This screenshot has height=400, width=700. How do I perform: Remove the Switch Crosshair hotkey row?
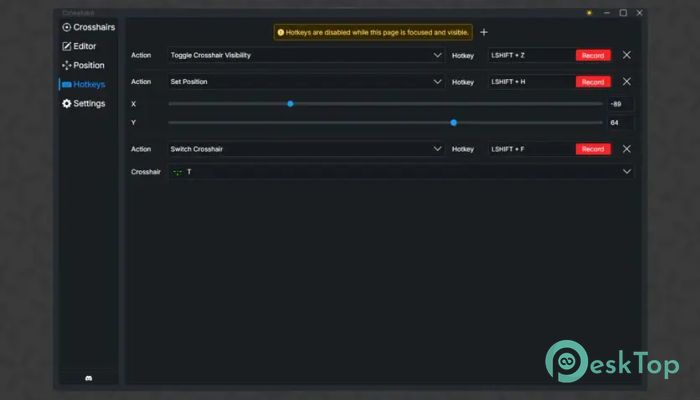(627, 149)
